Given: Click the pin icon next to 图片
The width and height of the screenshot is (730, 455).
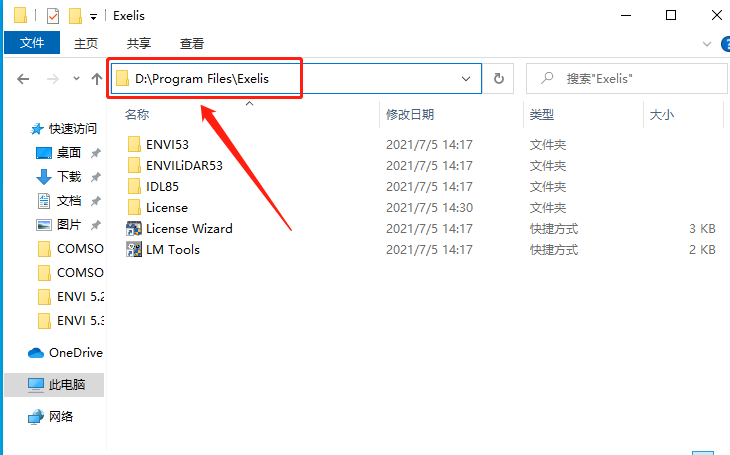Looking at the screenshot, I should [x=95, y=225].
